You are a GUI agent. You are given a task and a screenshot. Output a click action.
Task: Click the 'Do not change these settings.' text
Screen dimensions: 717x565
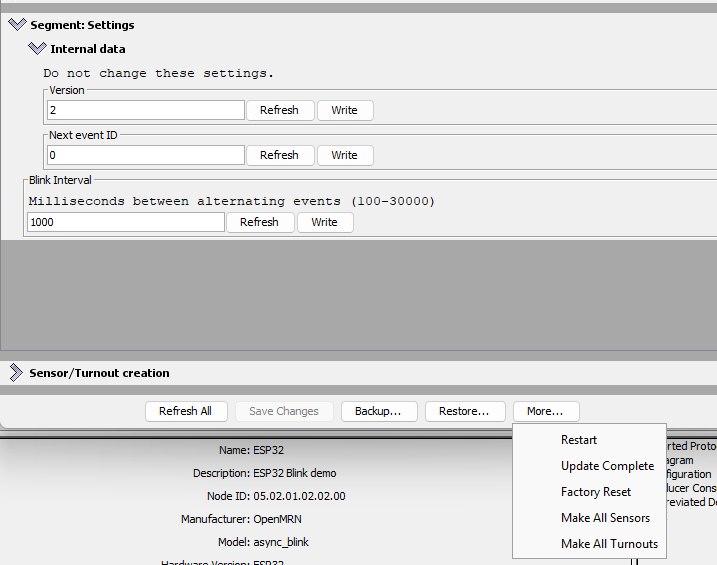pyautogui.click(x=158, y=73)
